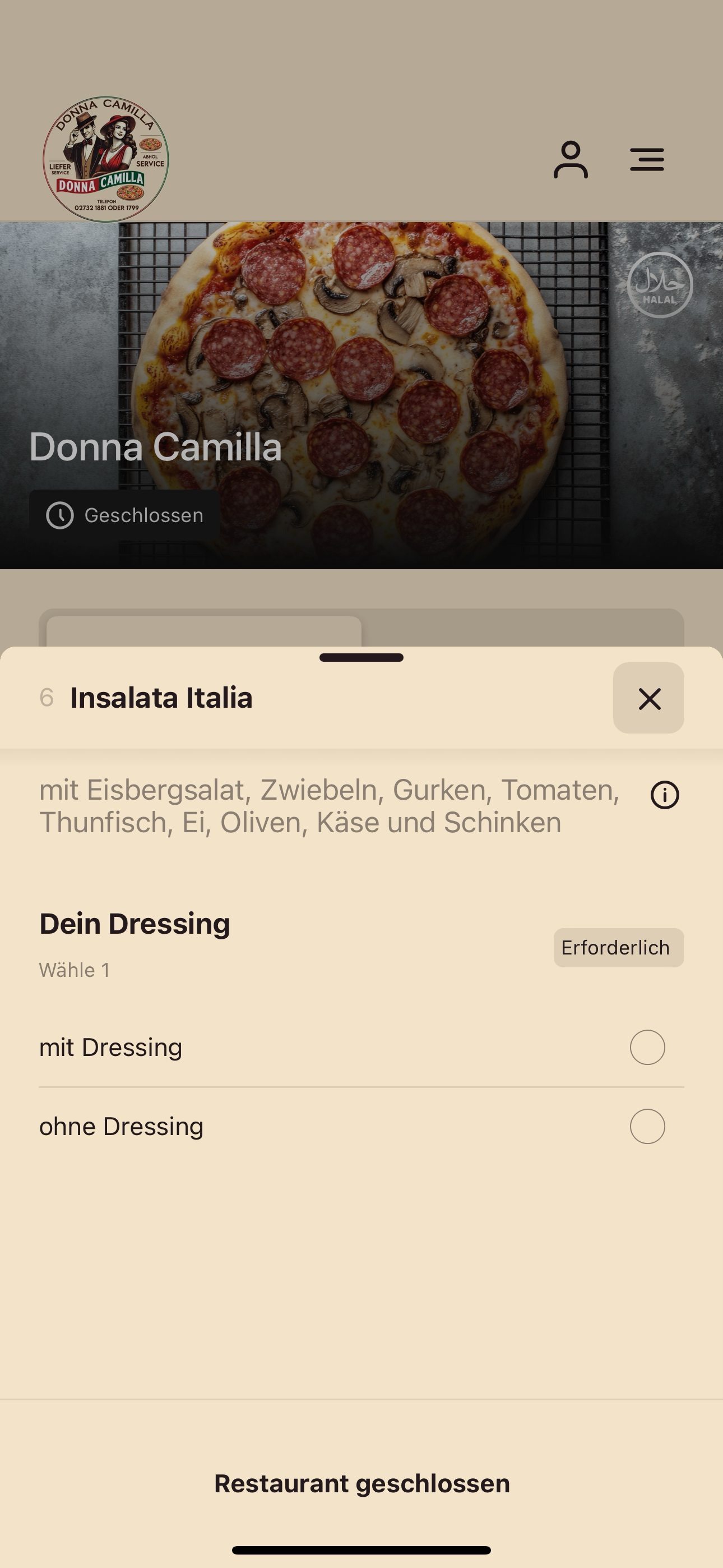Tap the Donna Camilla round logo
The width and height of the screenshot is (723, 1568).
tap(106, 159)
